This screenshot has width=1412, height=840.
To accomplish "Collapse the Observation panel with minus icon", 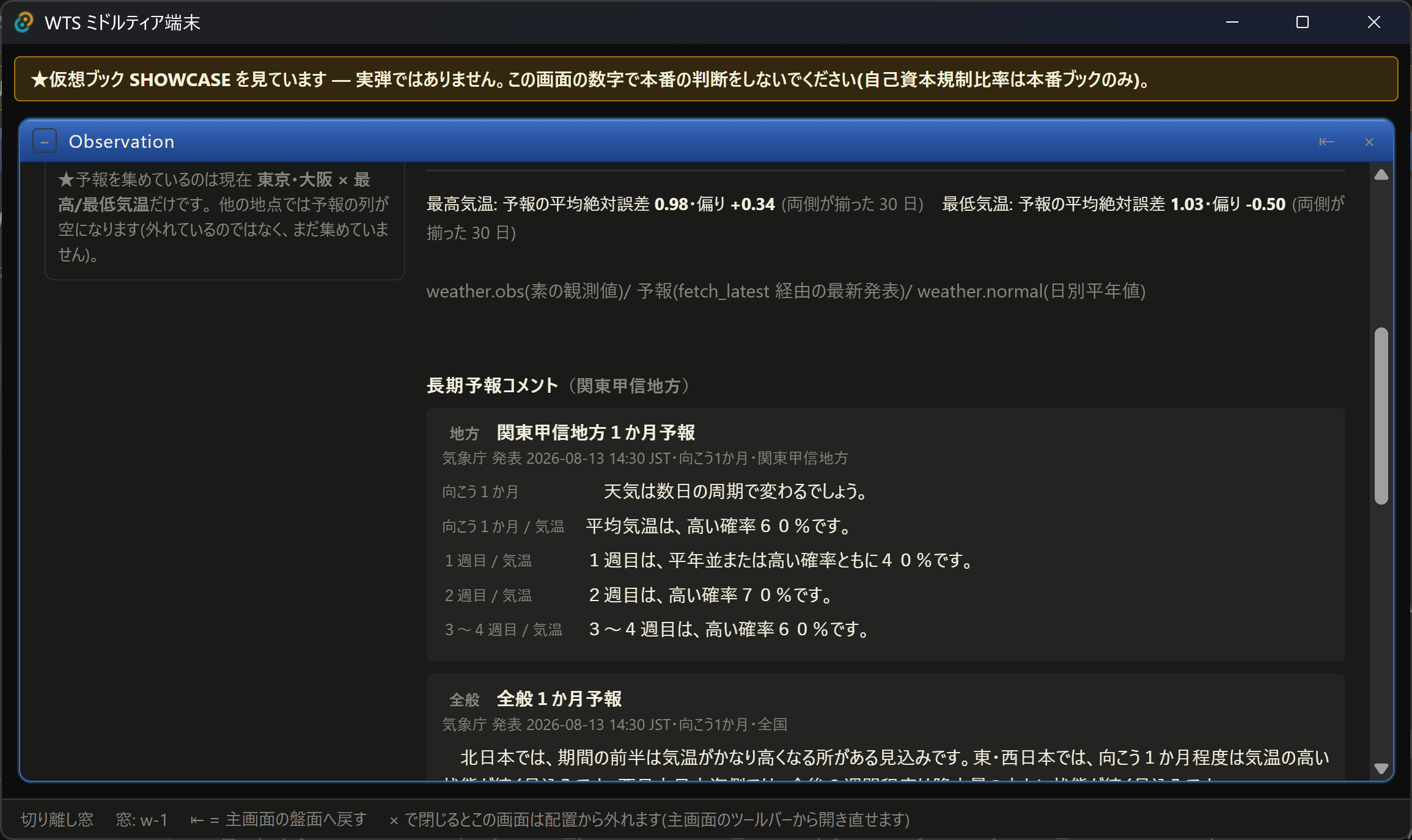I will point(45,142).
